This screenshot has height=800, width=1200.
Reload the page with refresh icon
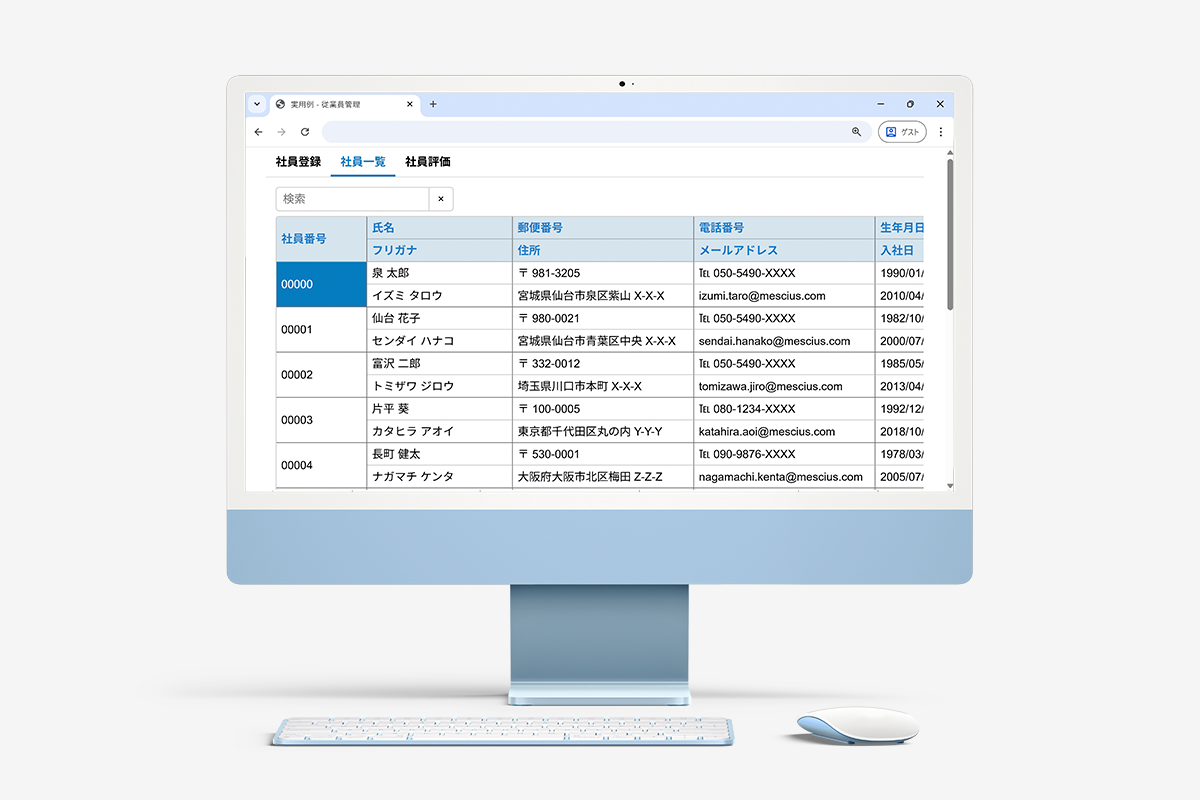pos(305,132)
